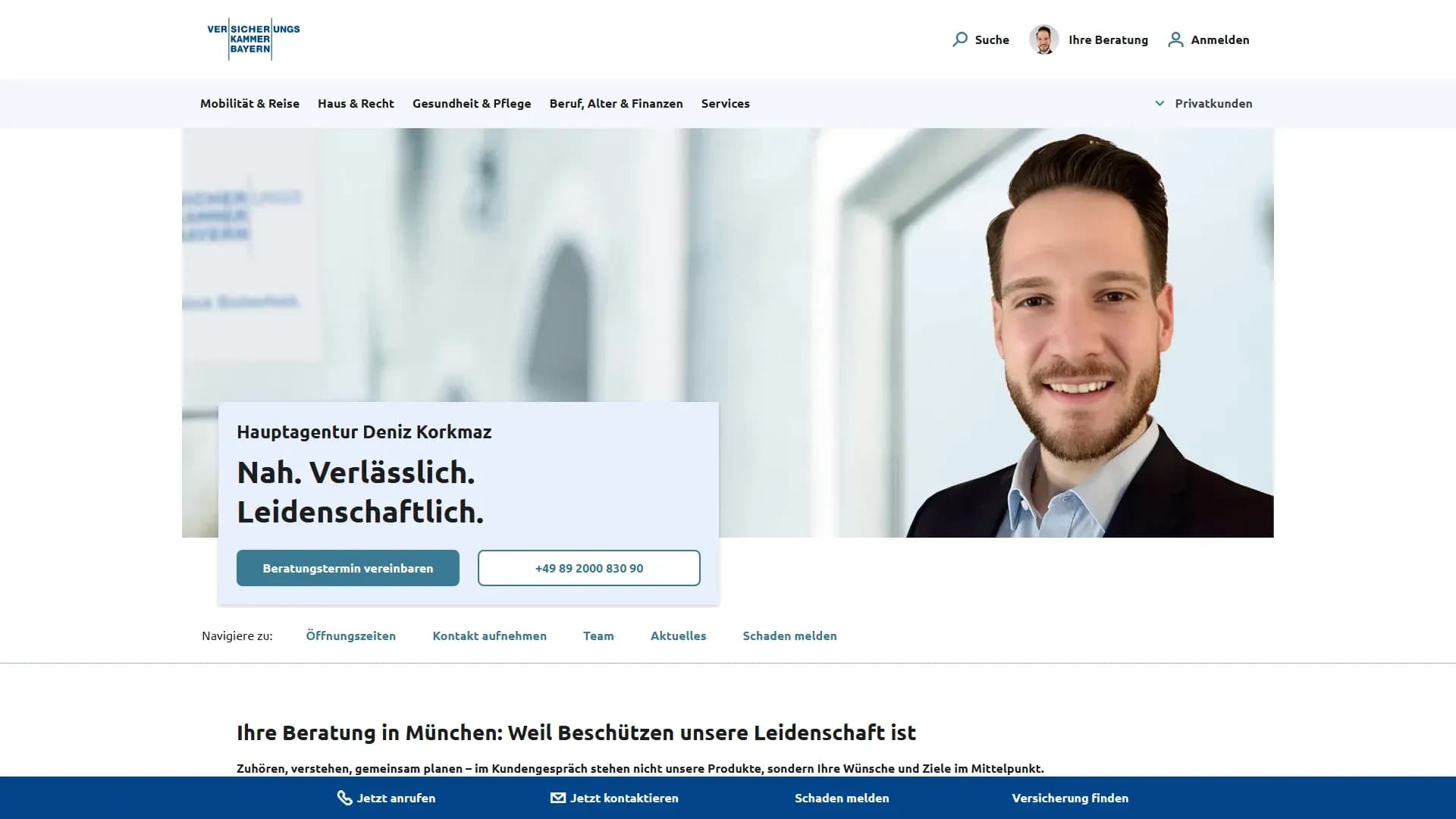Click Versicherung finden in bottom bar

tap(1069, 798)
